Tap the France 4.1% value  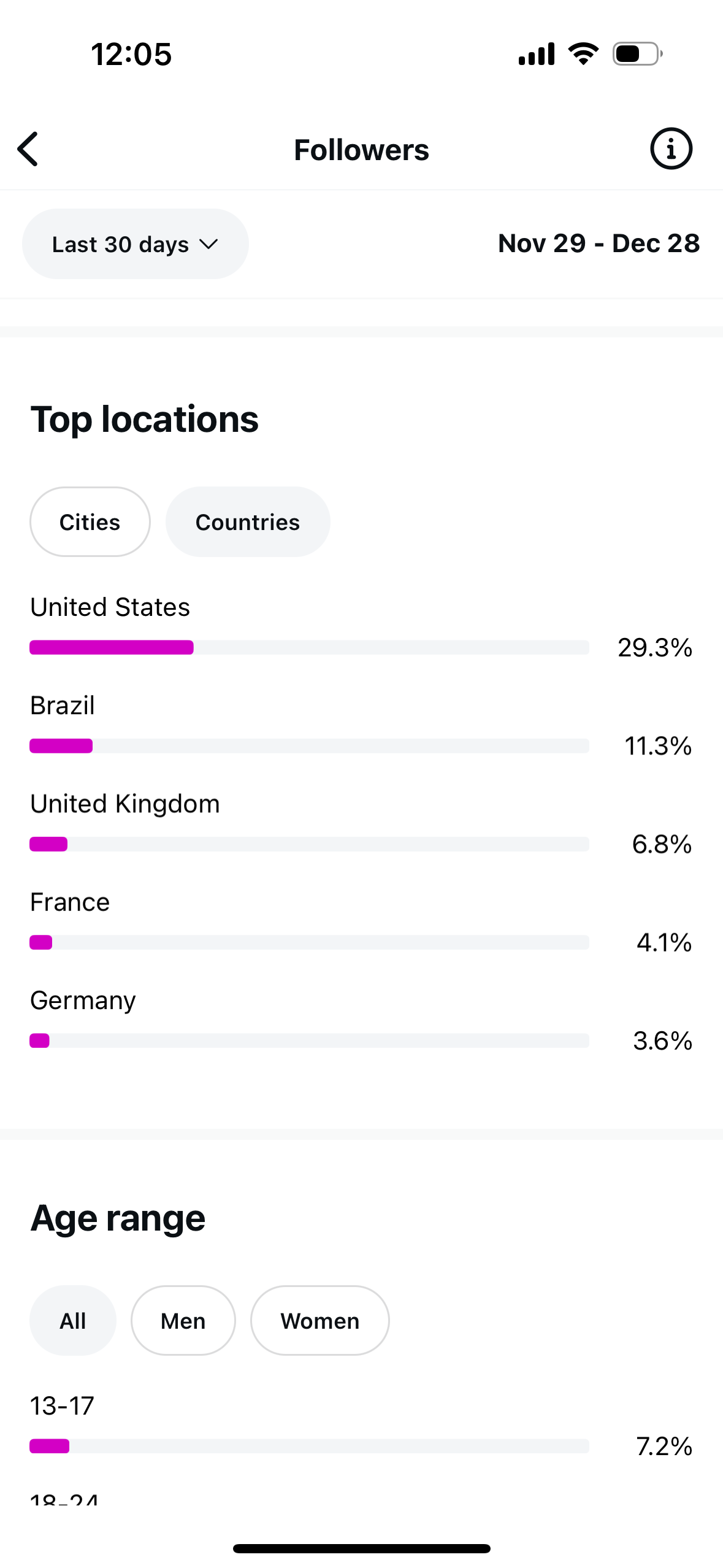664,942
